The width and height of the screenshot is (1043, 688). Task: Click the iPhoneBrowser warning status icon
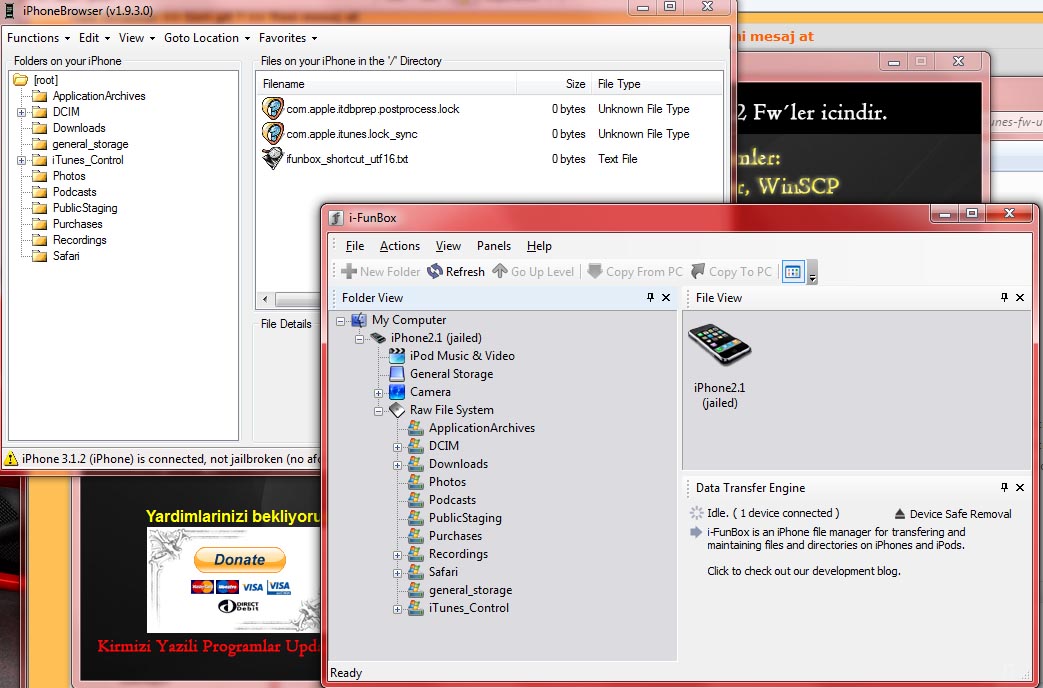11,458
